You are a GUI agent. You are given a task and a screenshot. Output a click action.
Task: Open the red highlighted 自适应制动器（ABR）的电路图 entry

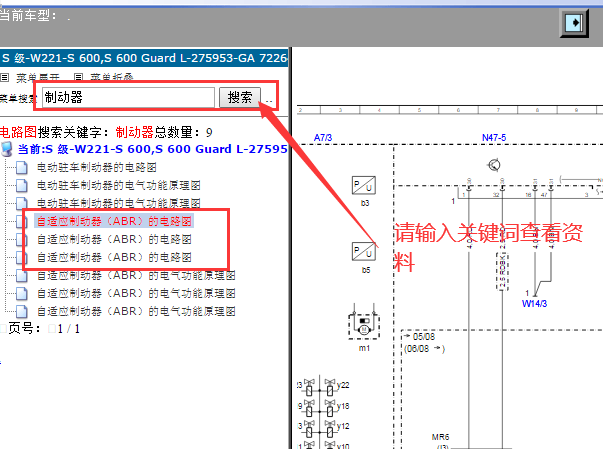[x=114, y=221]
